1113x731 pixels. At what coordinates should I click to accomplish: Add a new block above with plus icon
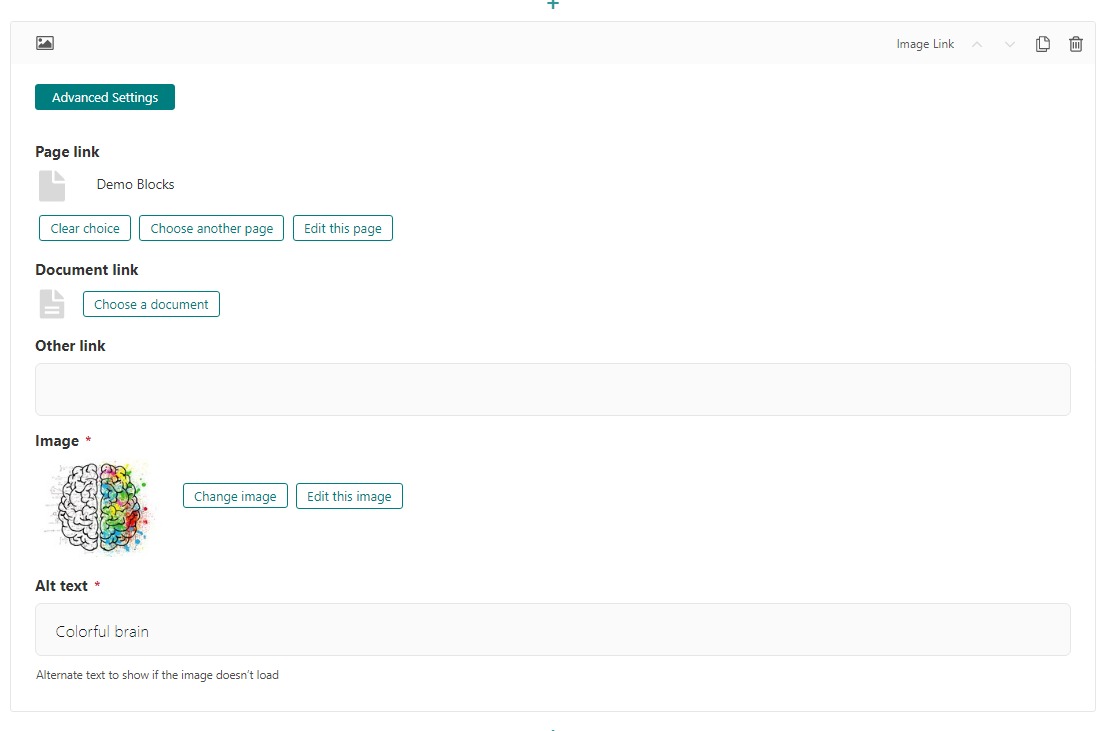click(x=553, y=5)
